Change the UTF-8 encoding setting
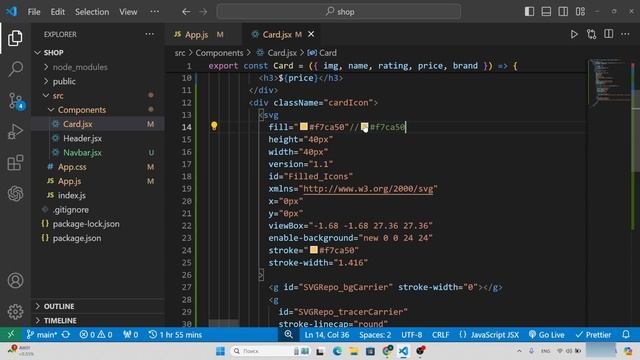Screen dimensions: 640x360 tap(411, 335)
